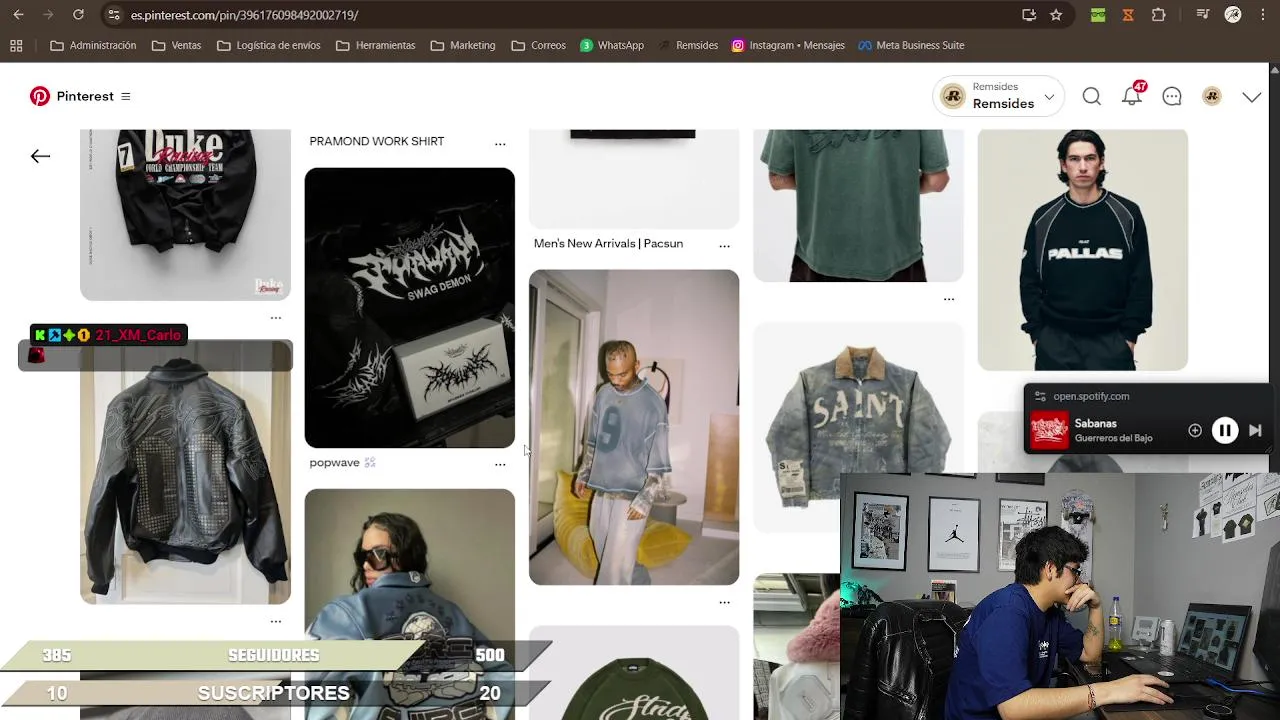
Task: Open the WhatsApp bookmark
Action: 612,45
